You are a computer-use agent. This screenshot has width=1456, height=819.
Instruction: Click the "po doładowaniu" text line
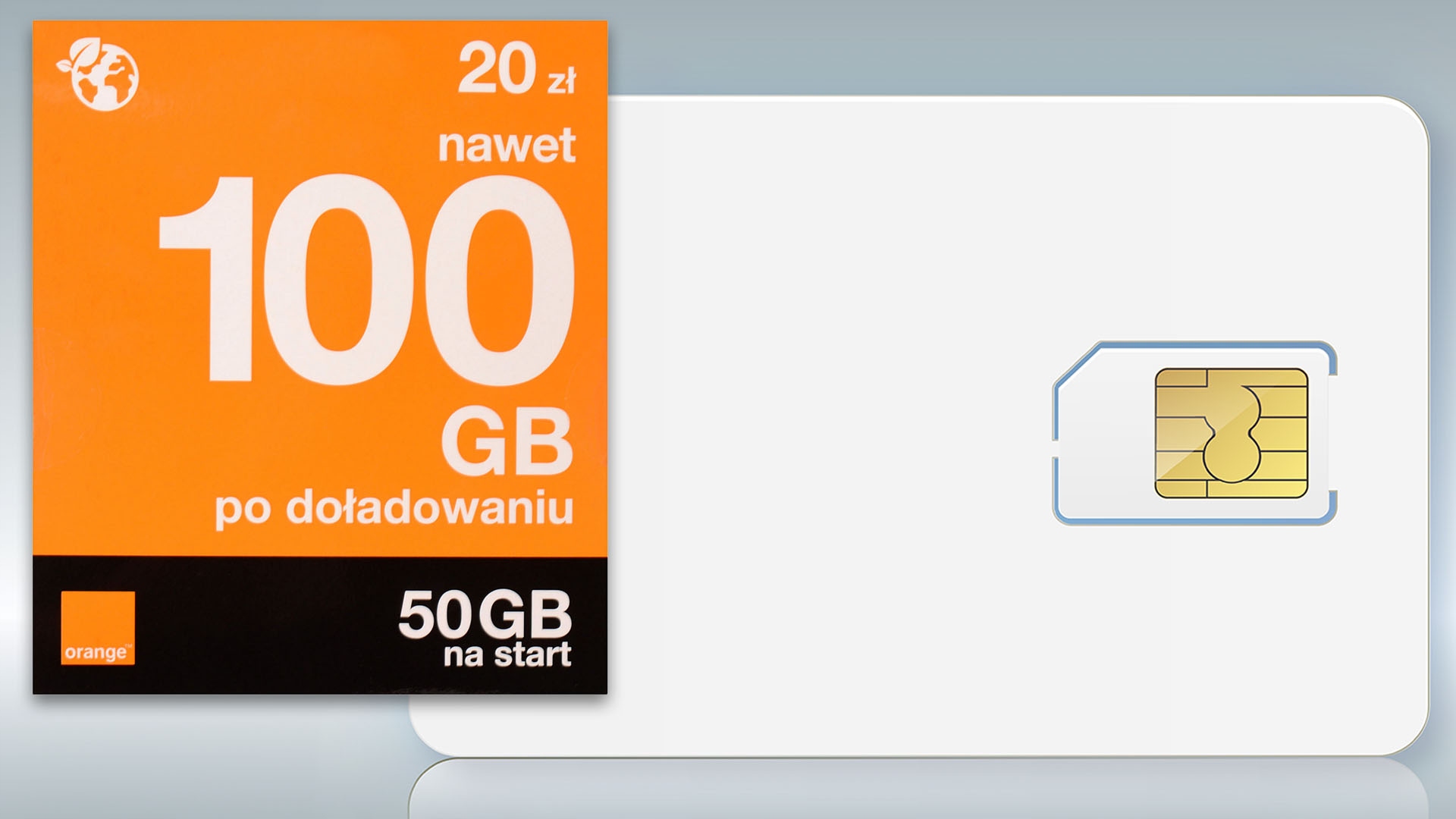pyautogui.click(x=394, y=507)
